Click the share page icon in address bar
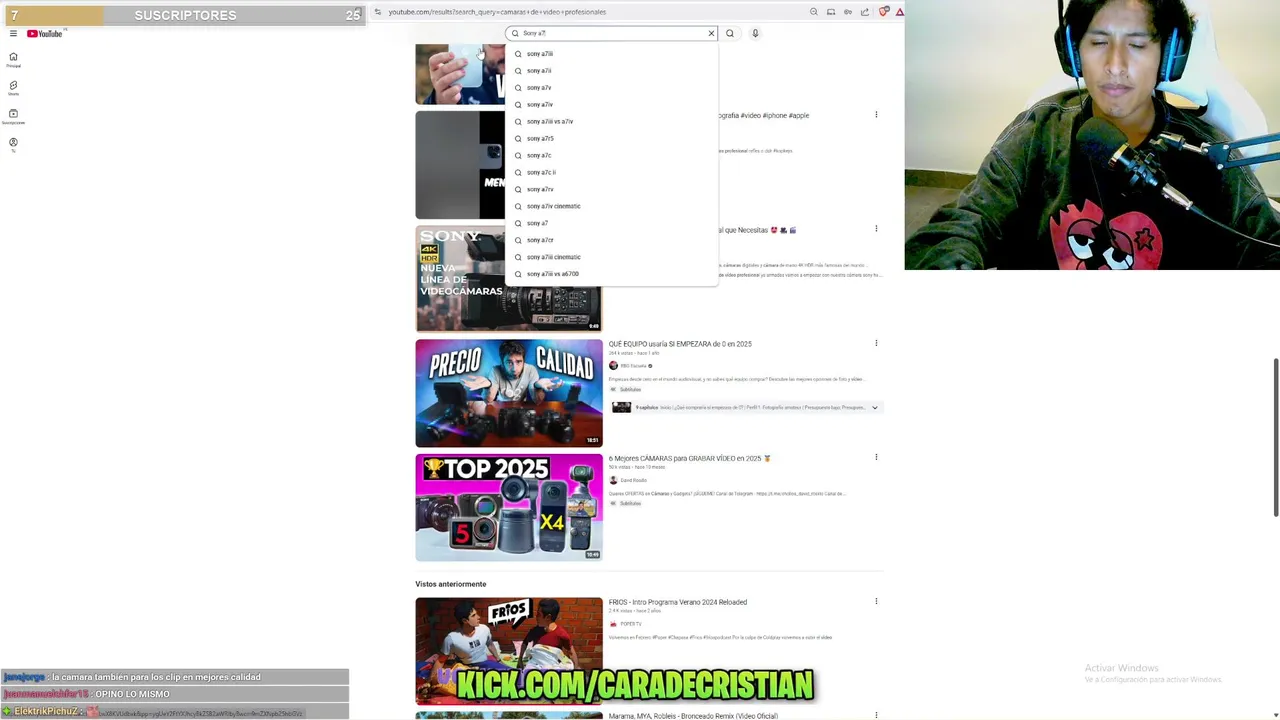 (x=865, y=12)
